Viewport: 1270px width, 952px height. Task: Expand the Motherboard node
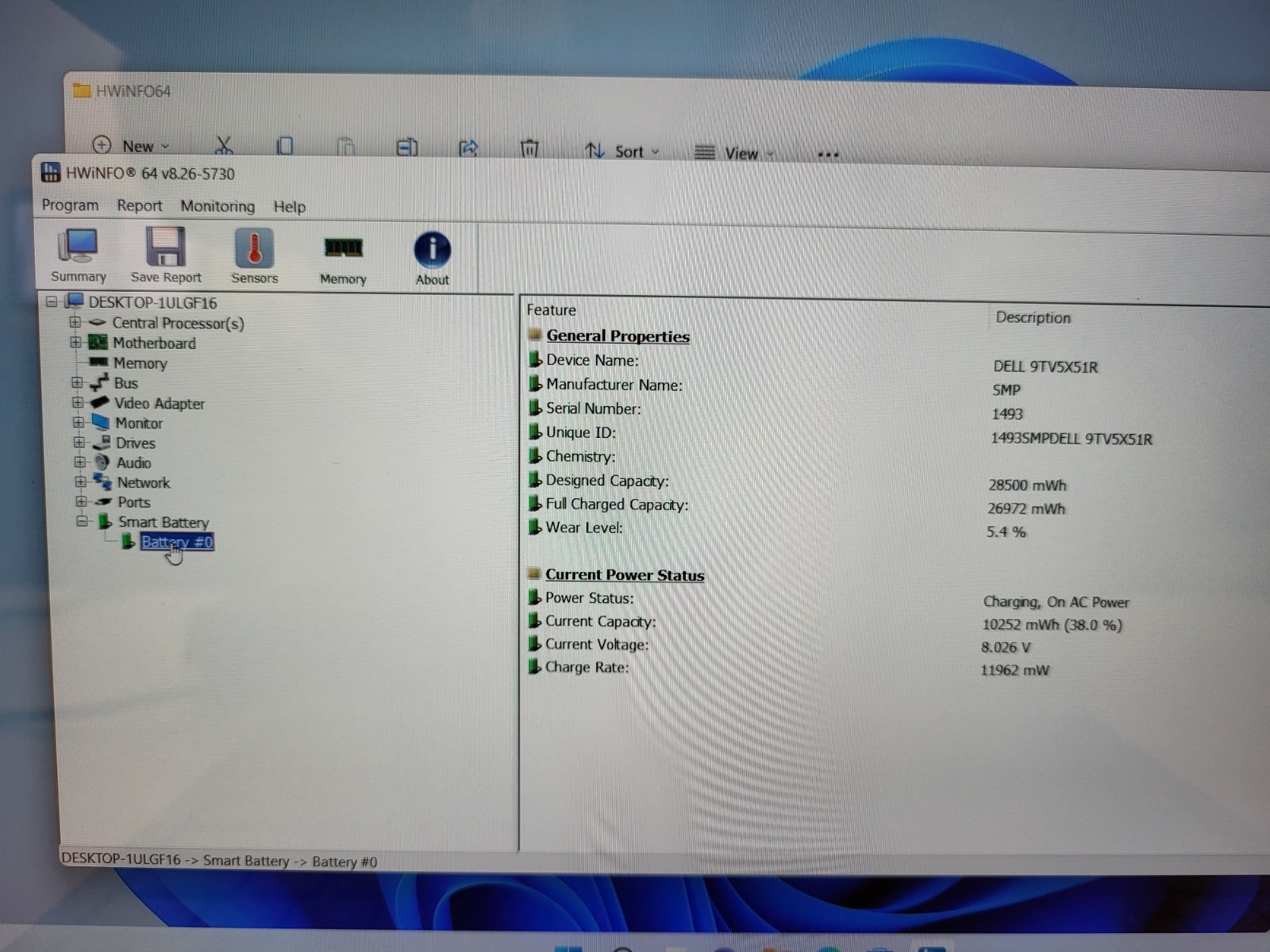[75, 342]
